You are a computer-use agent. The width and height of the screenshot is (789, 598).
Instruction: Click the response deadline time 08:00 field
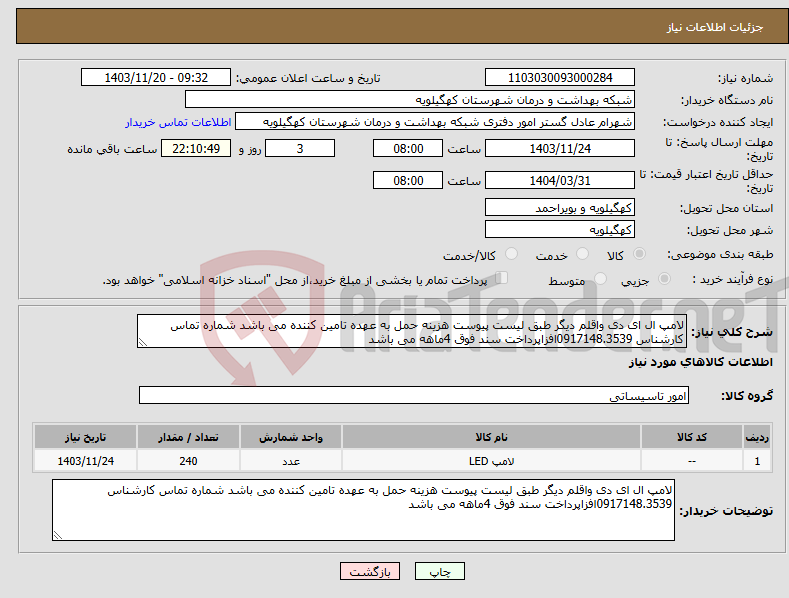[x=408, y=148]
